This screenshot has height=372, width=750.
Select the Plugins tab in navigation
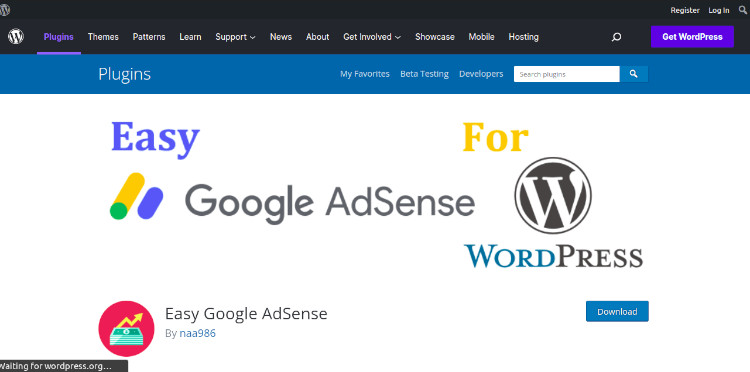point(59,37)
